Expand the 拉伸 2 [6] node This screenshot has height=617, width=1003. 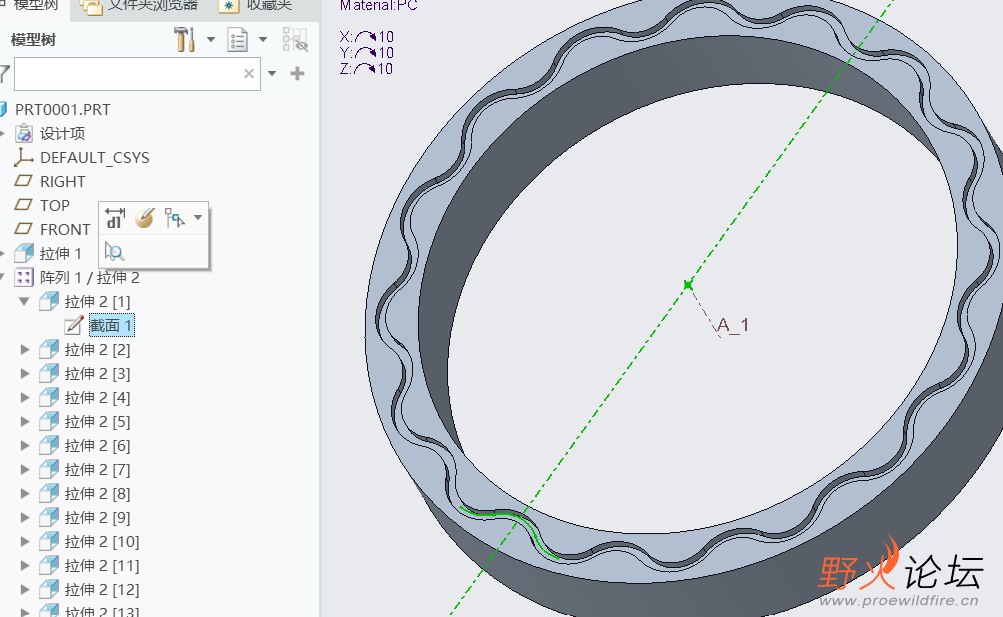click(24, 446)
